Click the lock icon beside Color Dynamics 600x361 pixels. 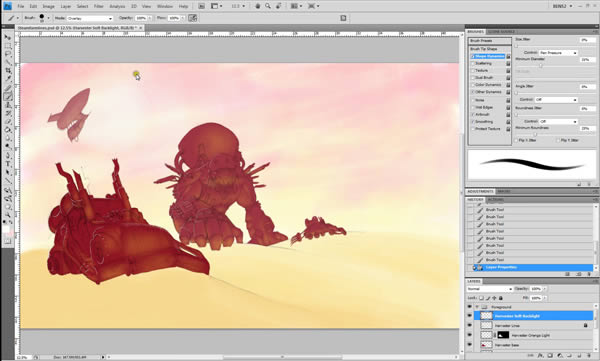pyautogui.click(x=508, y=85)
